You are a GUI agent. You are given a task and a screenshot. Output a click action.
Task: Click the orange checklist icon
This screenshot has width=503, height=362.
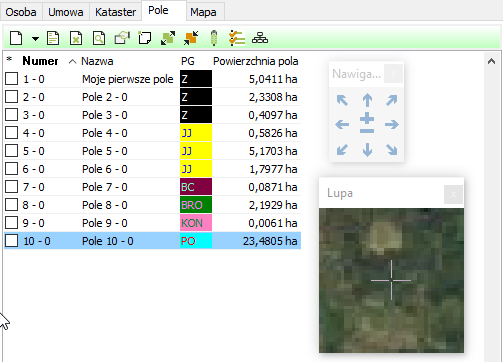(237, 38)
